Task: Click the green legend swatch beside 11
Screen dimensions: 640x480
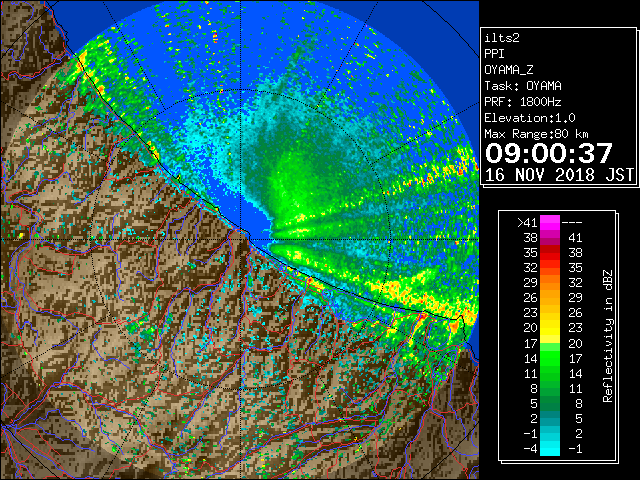Action: coord(550,373)
